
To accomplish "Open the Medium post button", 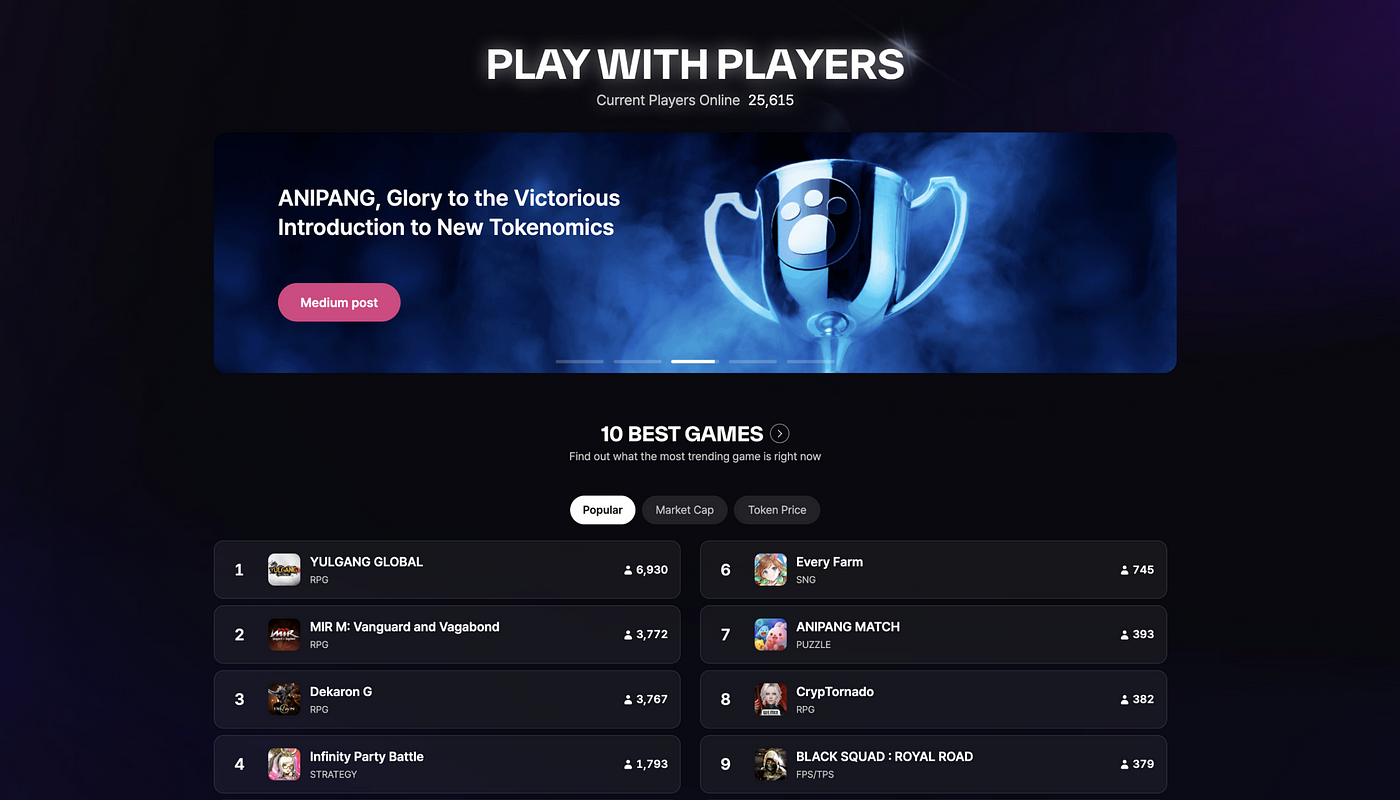I will pyautogui.click(x=339, y=303).
